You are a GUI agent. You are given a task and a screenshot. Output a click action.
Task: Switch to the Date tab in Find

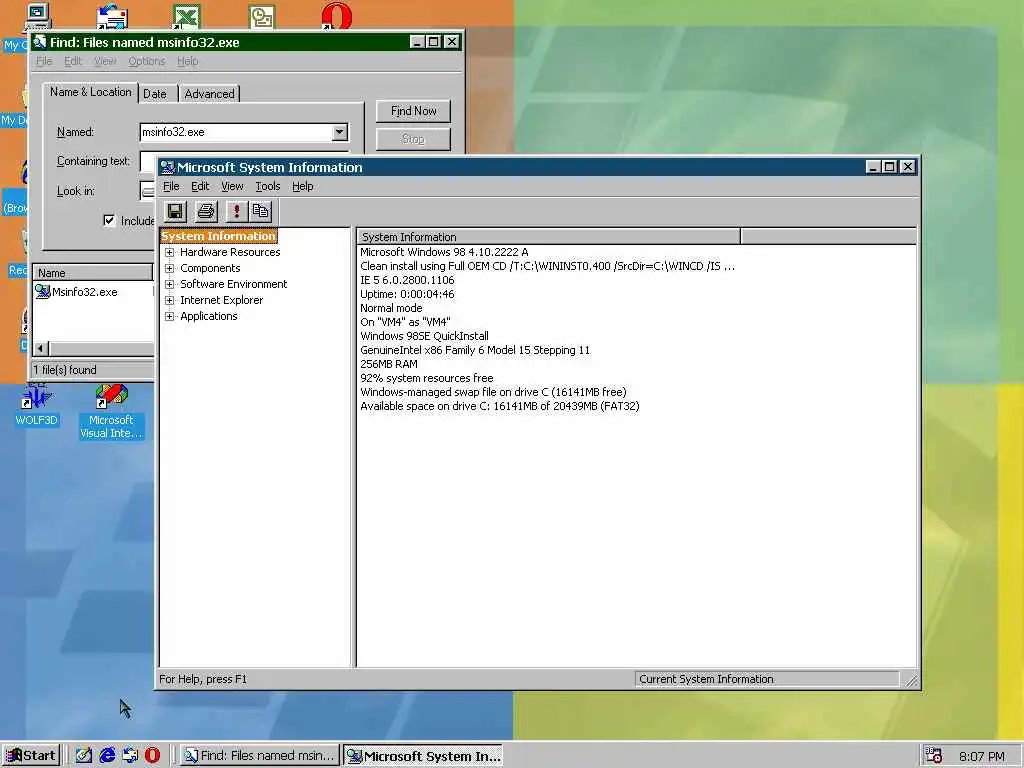tap(155, 94)
